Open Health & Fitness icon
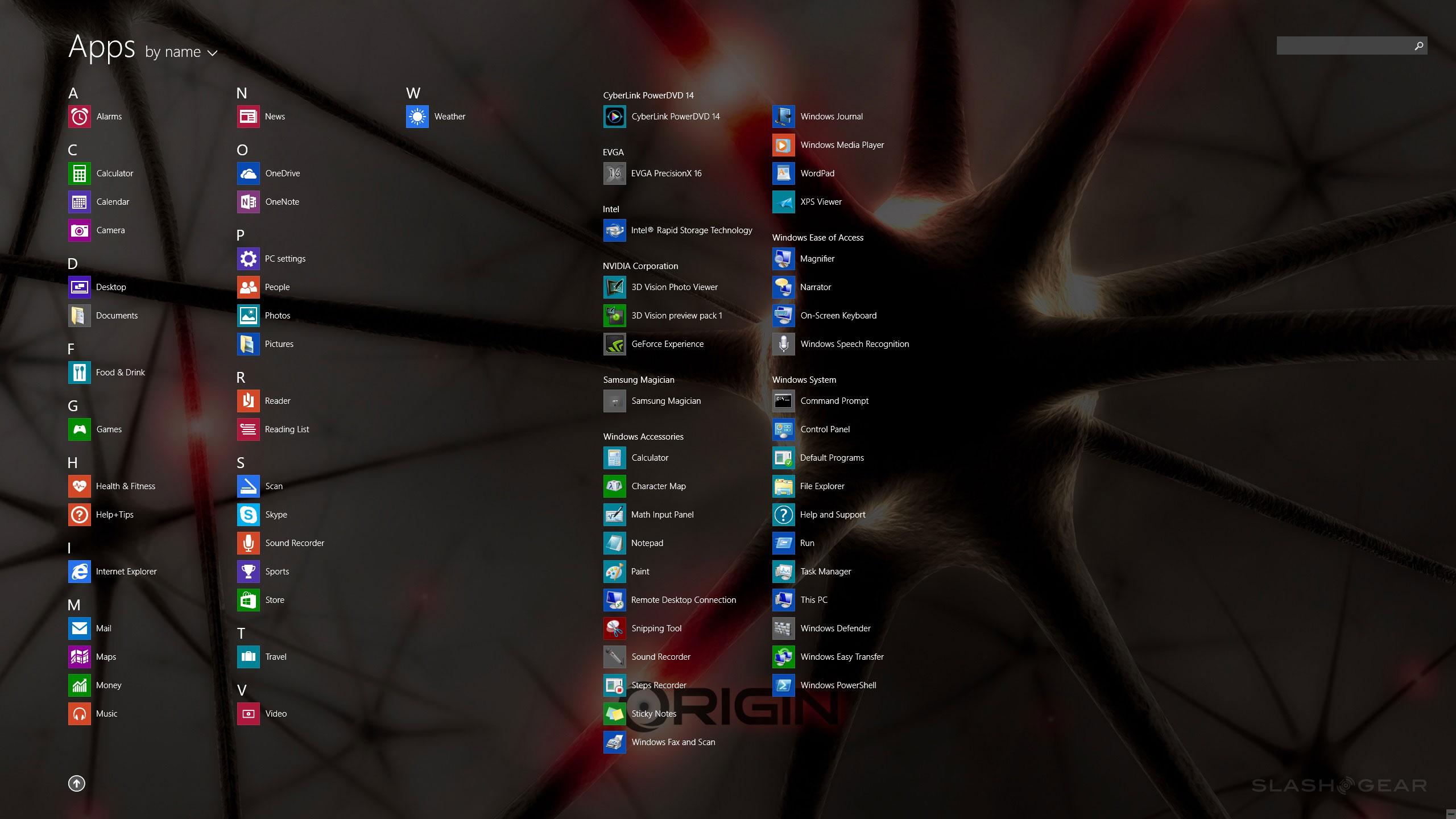This screenshot has height=819, width=1456. click(x=80, y=486)
